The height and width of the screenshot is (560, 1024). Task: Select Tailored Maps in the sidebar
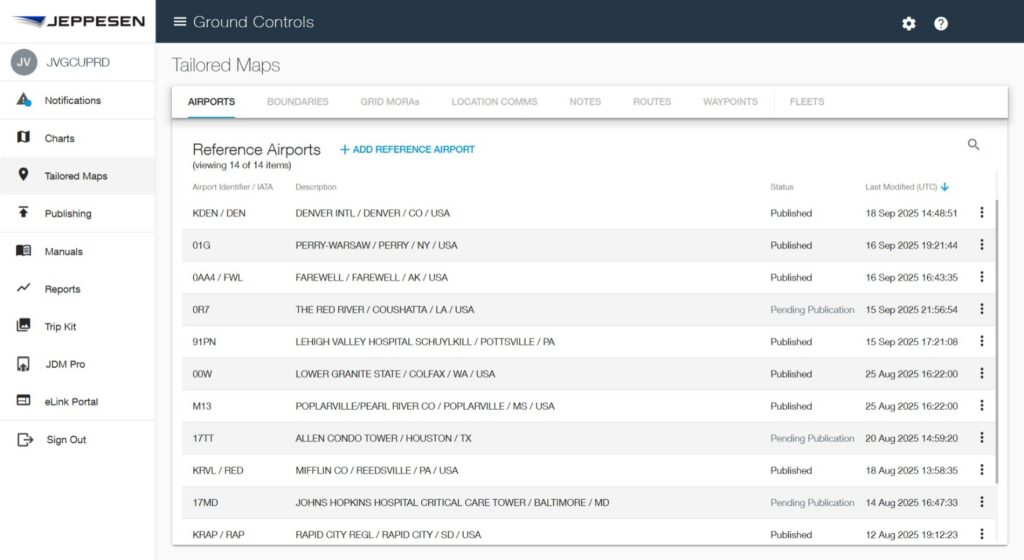(x=78, y=176)
